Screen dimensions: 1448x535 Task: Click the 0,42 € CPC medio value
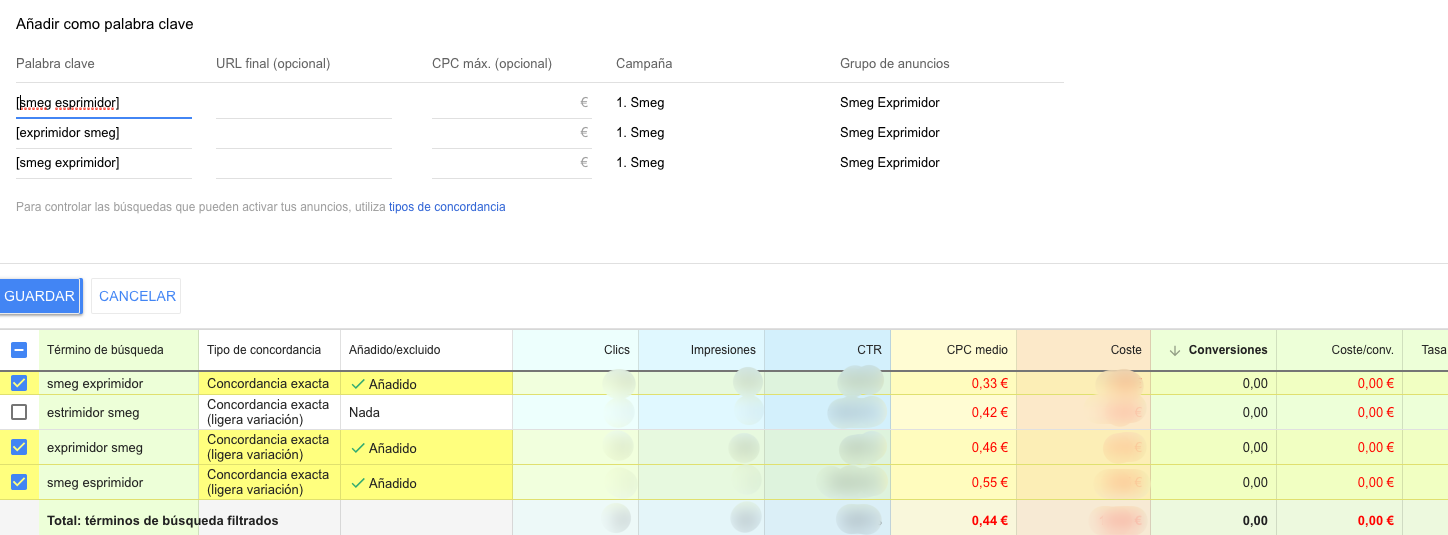coord(989,412)
